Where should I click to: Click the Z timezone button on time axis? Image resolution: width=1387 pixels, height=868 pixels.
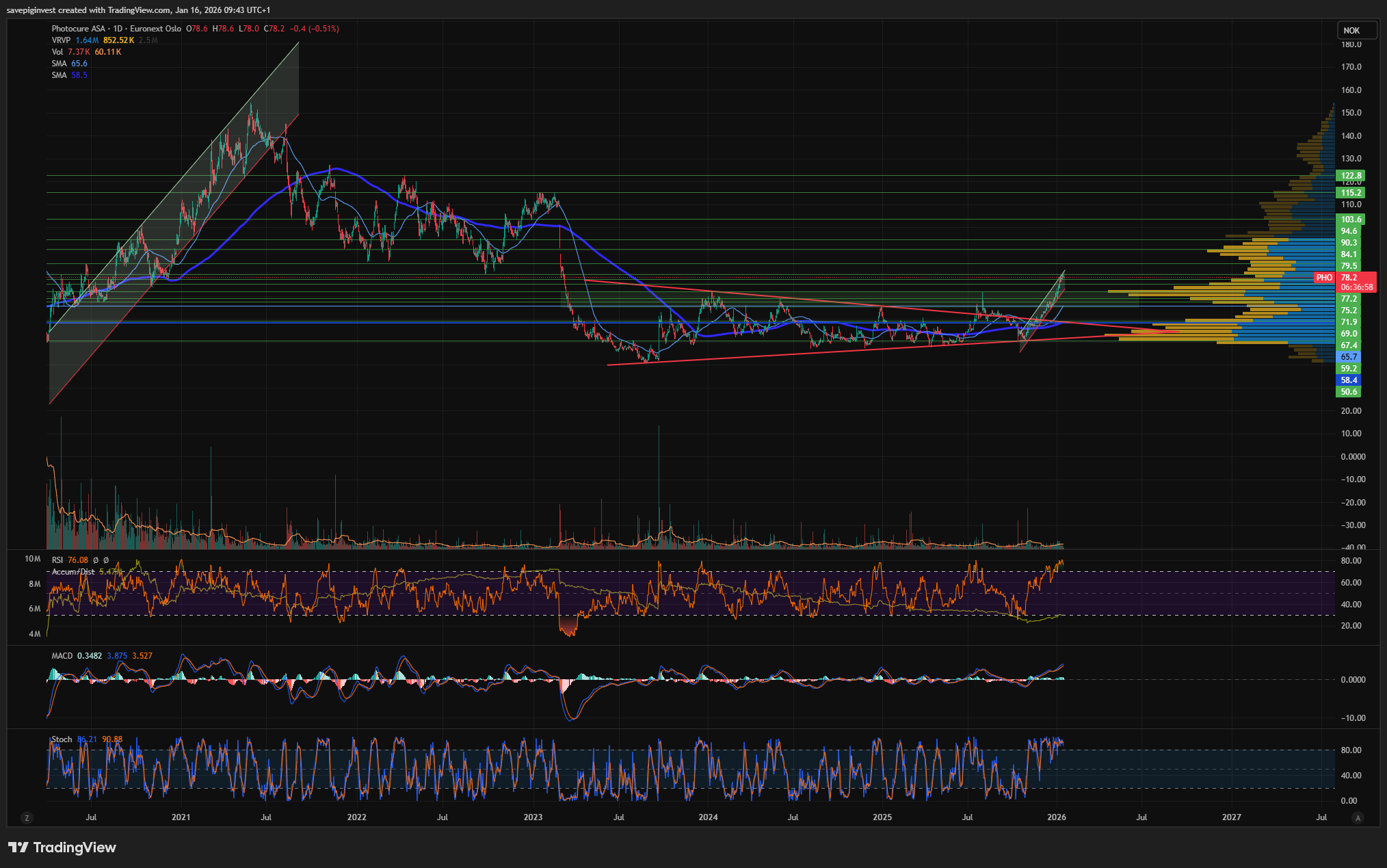click(27, 817)
